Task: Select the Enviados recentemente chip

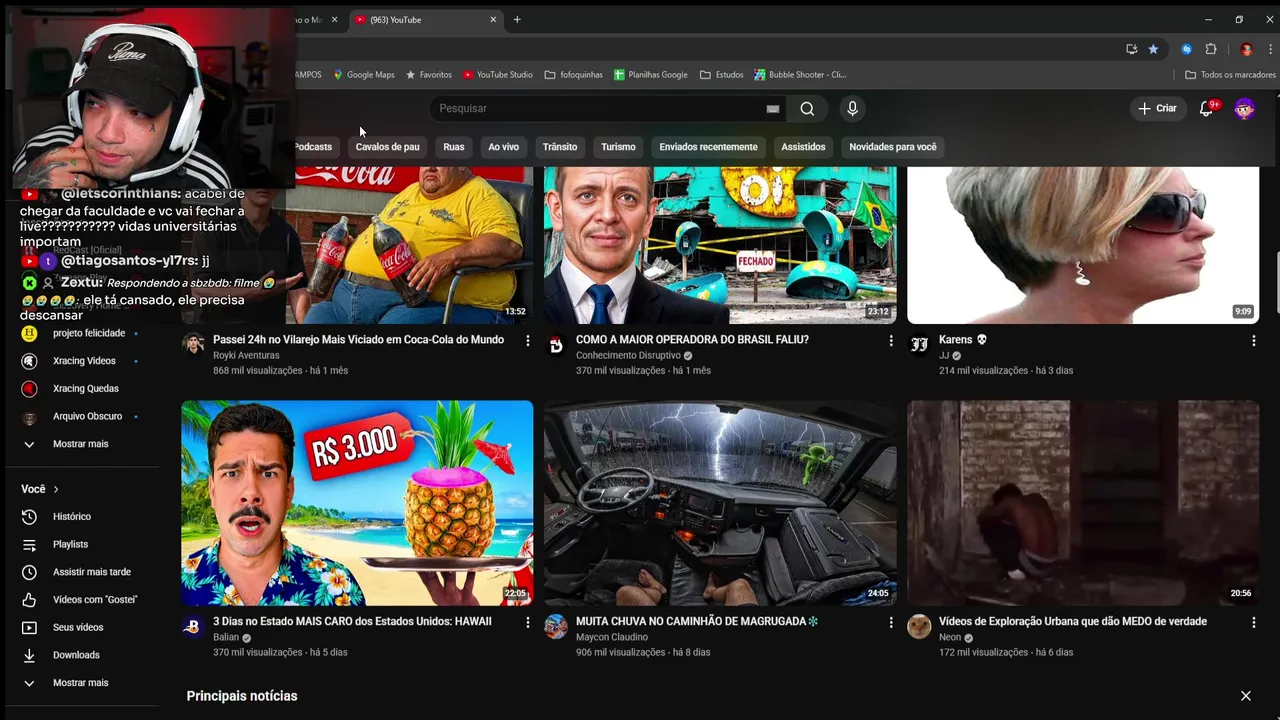Action: pyautogui.click(x=708, y=147)
